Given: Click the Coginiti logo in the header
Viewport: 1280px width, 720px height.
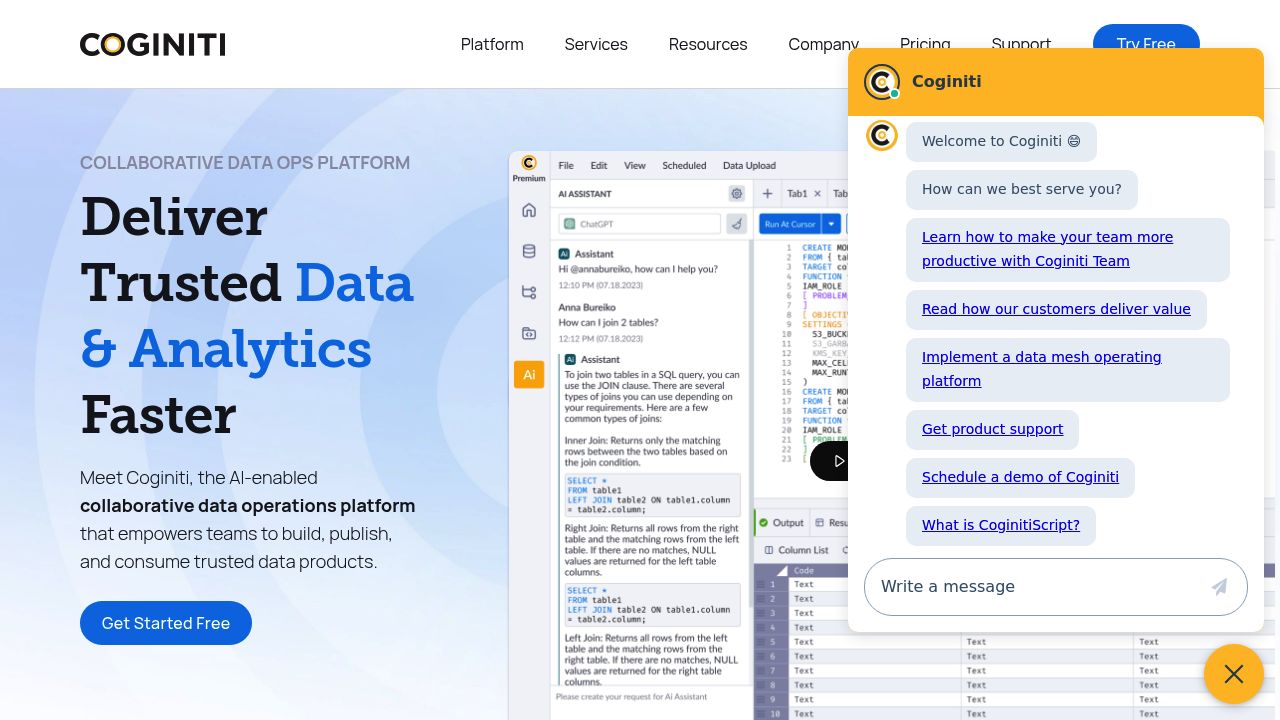Looking at the screenshot, I should (153, 44).
